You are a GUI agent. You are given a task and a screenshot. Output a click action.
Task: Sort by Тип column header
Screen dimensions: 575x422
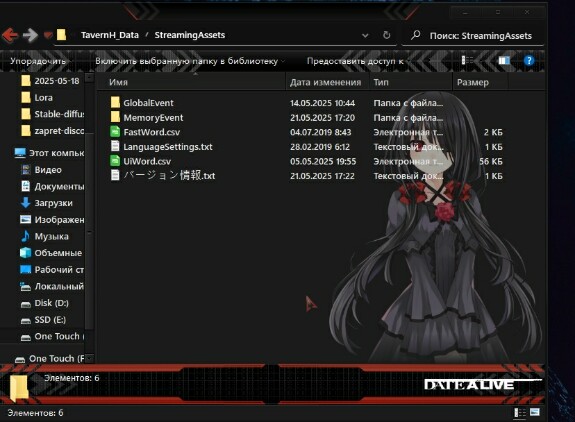(411, 82)
